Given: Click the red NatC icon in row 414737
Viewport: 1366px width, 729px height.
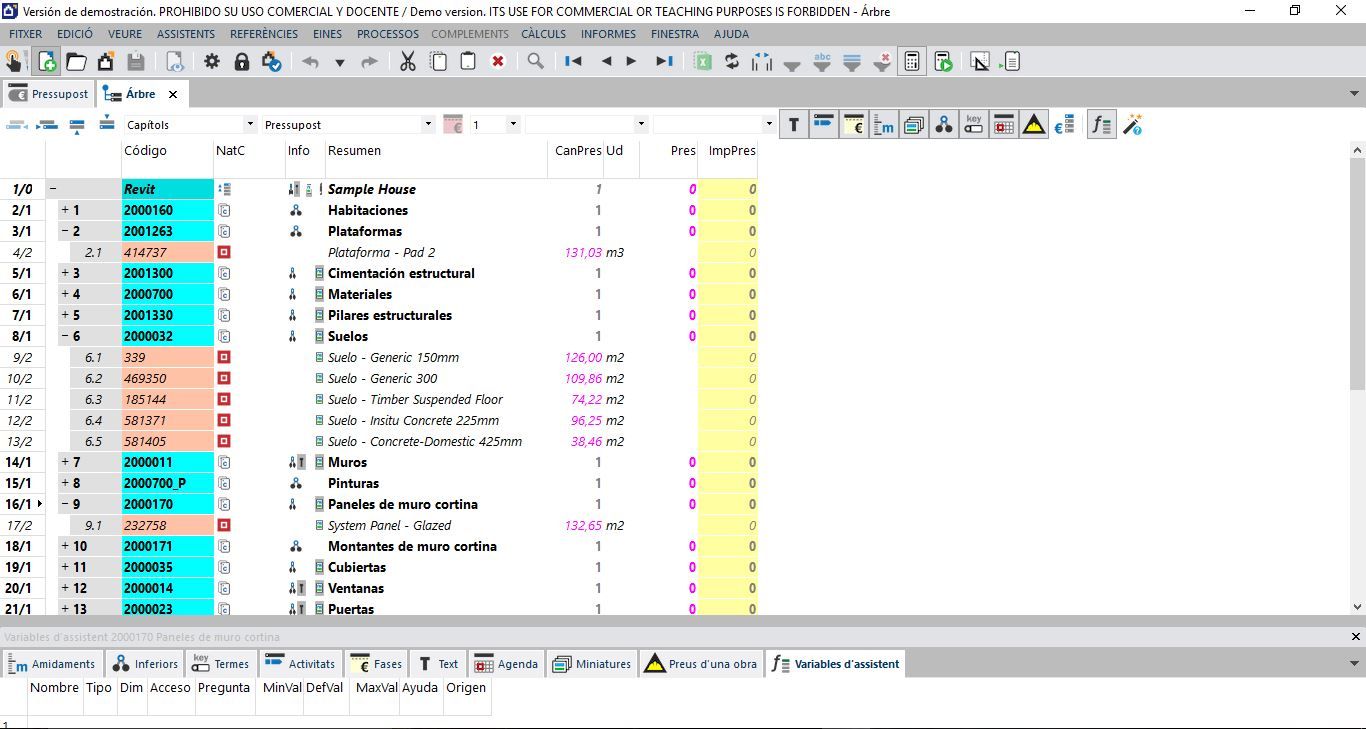Looking at the screenshot, I should tap(224, 253).
